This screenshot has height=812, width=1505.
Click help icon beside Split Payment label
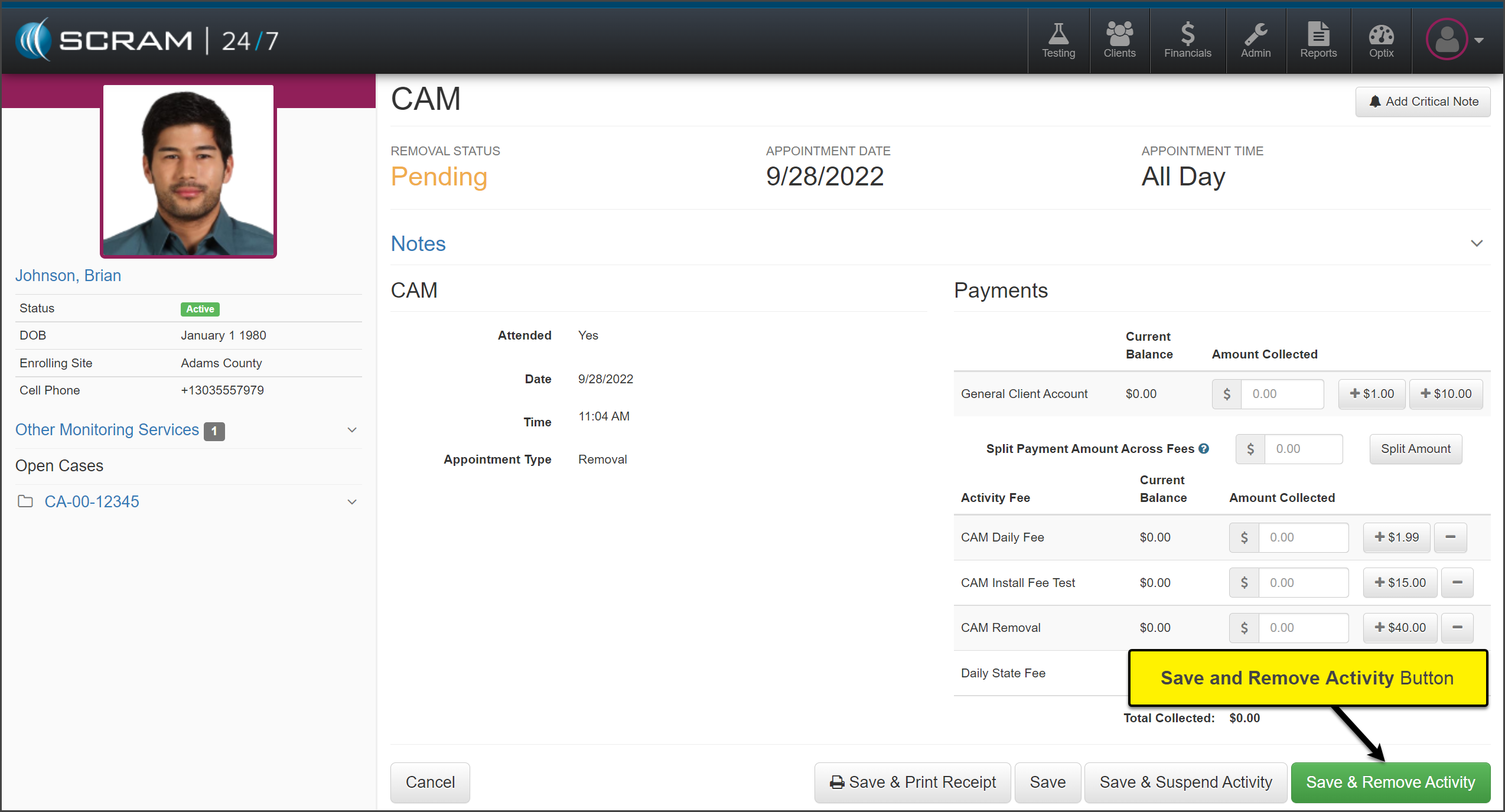1204,449
